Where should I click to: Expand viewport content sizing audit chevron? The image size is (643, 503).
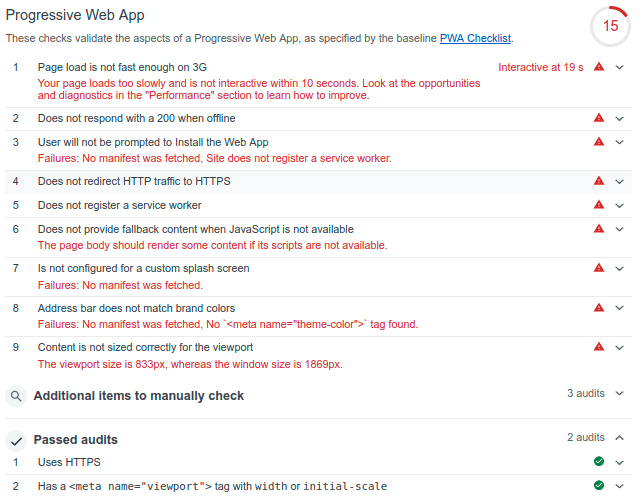pos(620,348)
